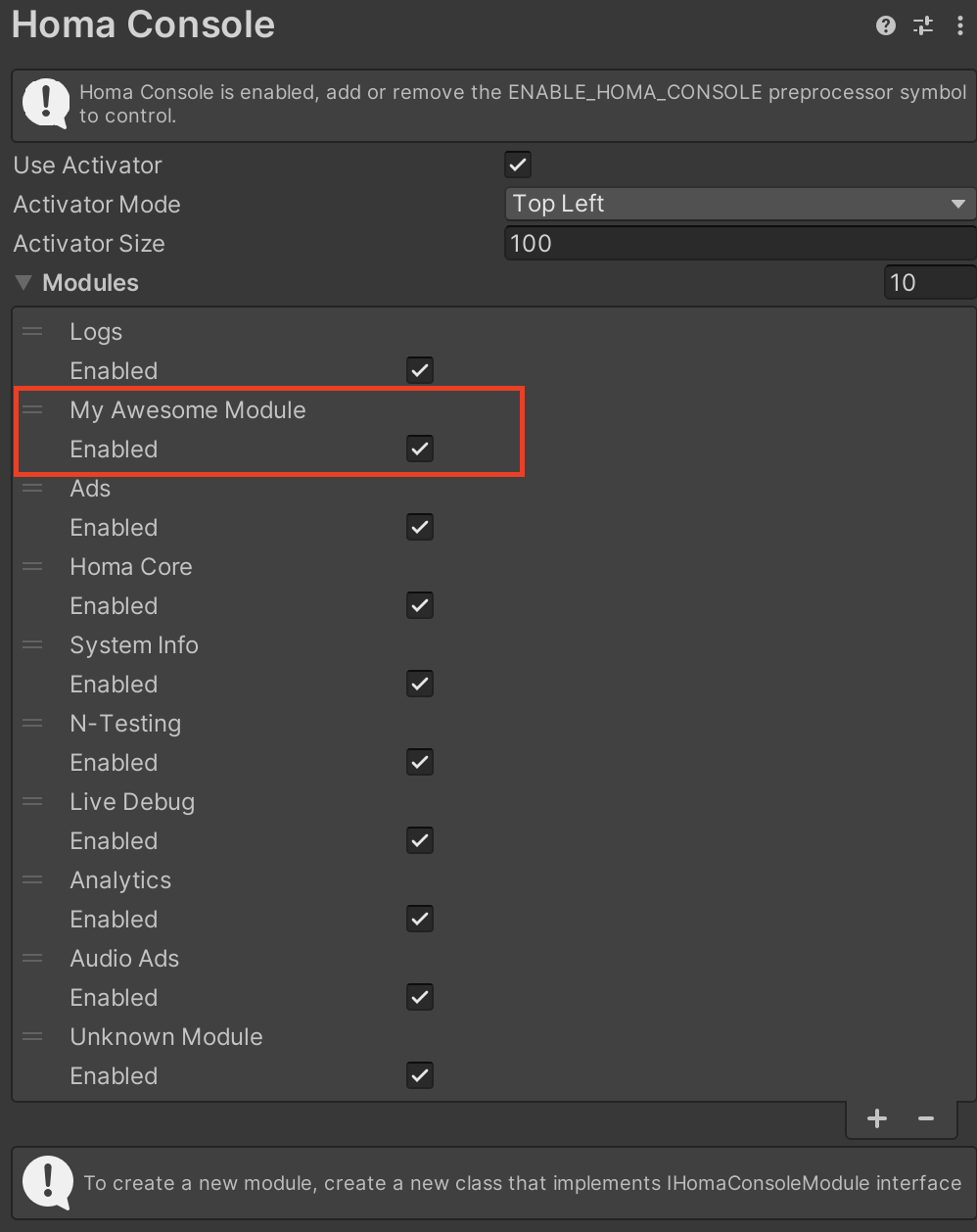Select the N-Testing module label

(125, 724)
